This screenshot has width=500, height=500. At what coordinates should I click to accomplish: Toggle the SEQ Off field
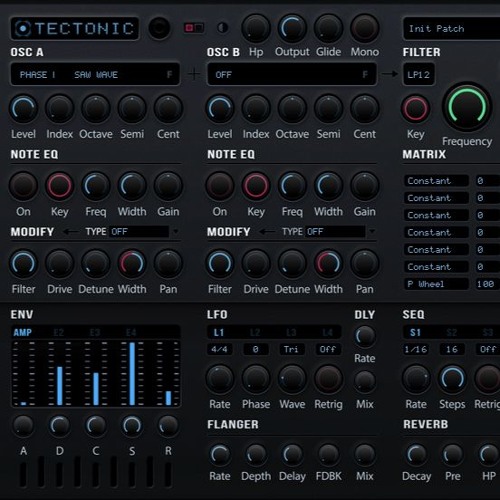(x=488, y=349)
